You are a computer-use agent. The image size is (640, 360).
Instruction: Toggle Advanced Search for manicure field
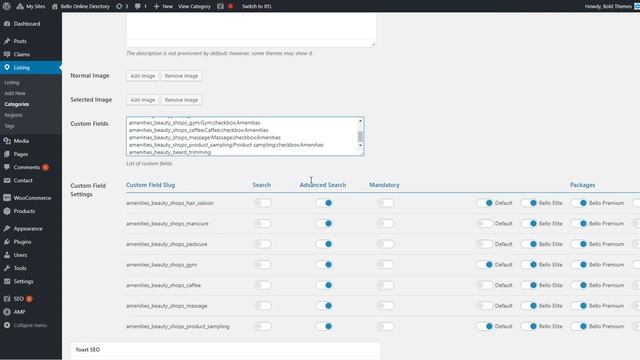point(324,224)
